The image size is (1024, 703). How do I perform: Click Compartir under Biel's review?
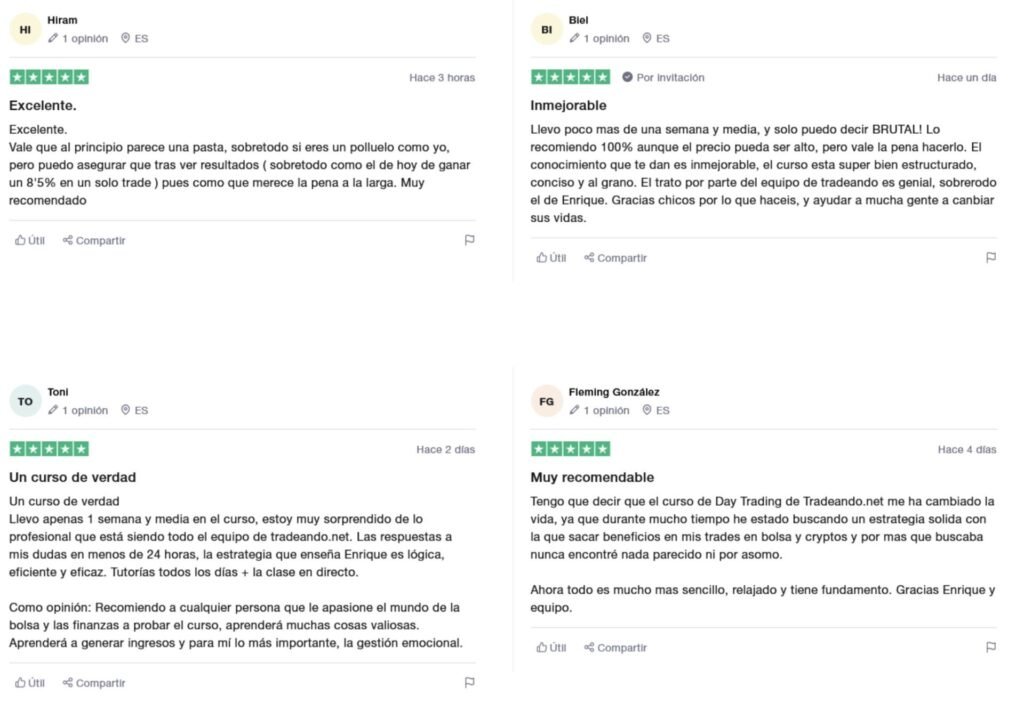pyautogui.click(x=615, y=257)
